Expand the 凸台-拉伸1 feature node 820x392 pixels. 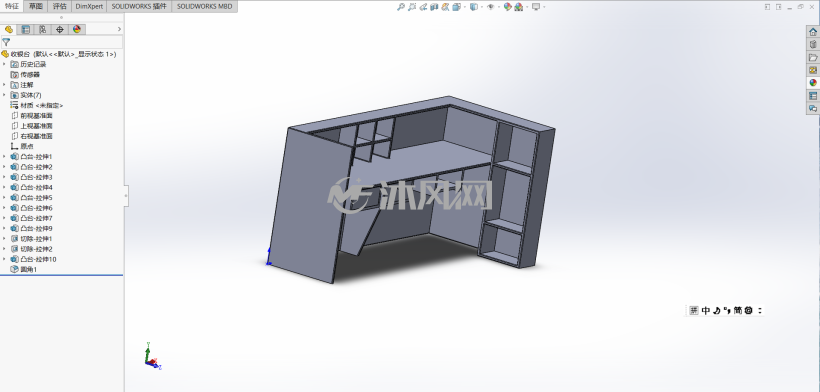tap(4, 157)
